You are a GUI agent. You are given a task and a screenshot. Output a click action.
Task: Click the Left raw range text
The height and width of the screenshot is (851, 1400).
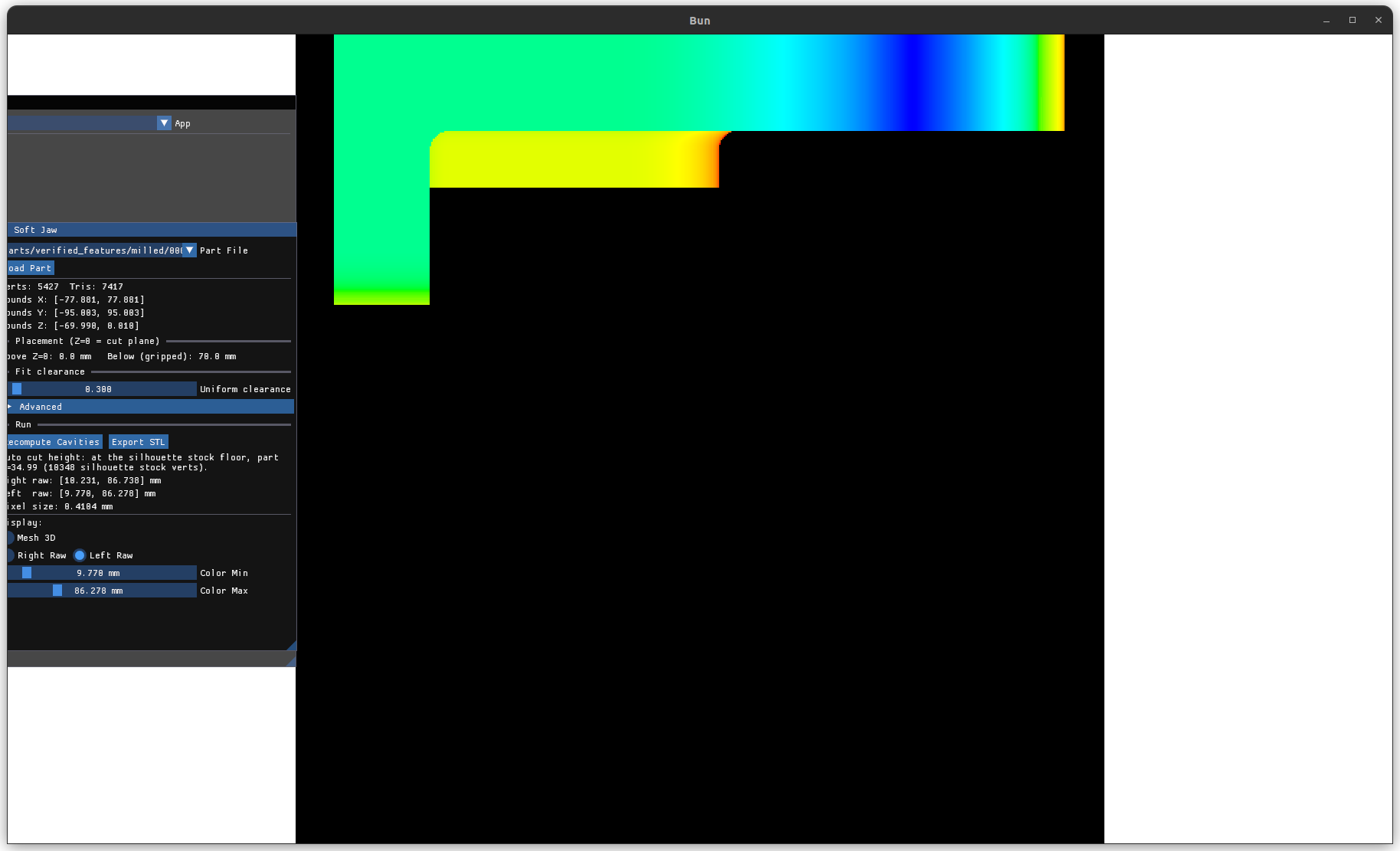click(x=82, y=493)
